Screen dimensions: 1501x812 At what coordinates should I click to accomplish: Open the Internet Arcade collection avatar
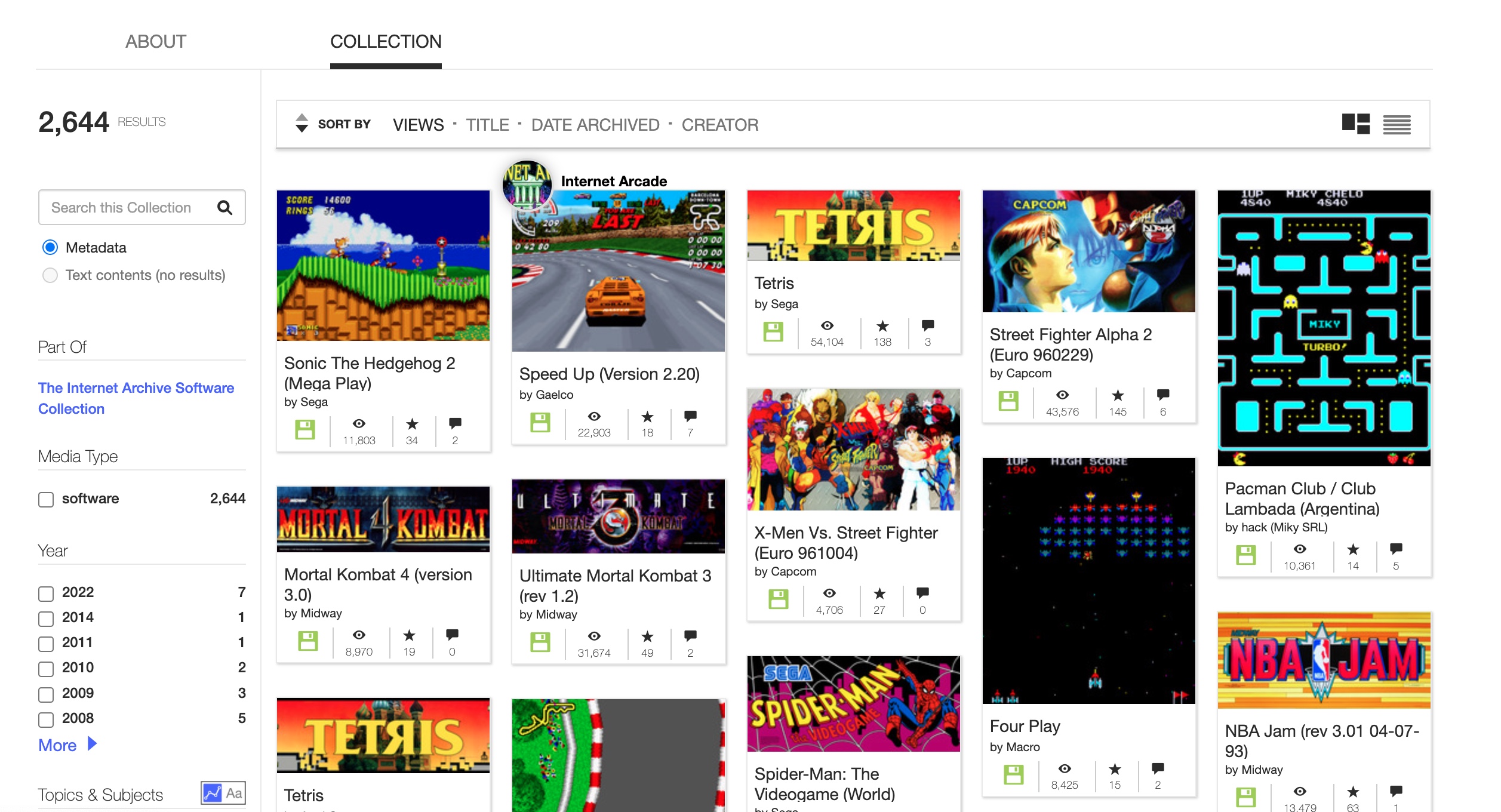click(526, 184)
